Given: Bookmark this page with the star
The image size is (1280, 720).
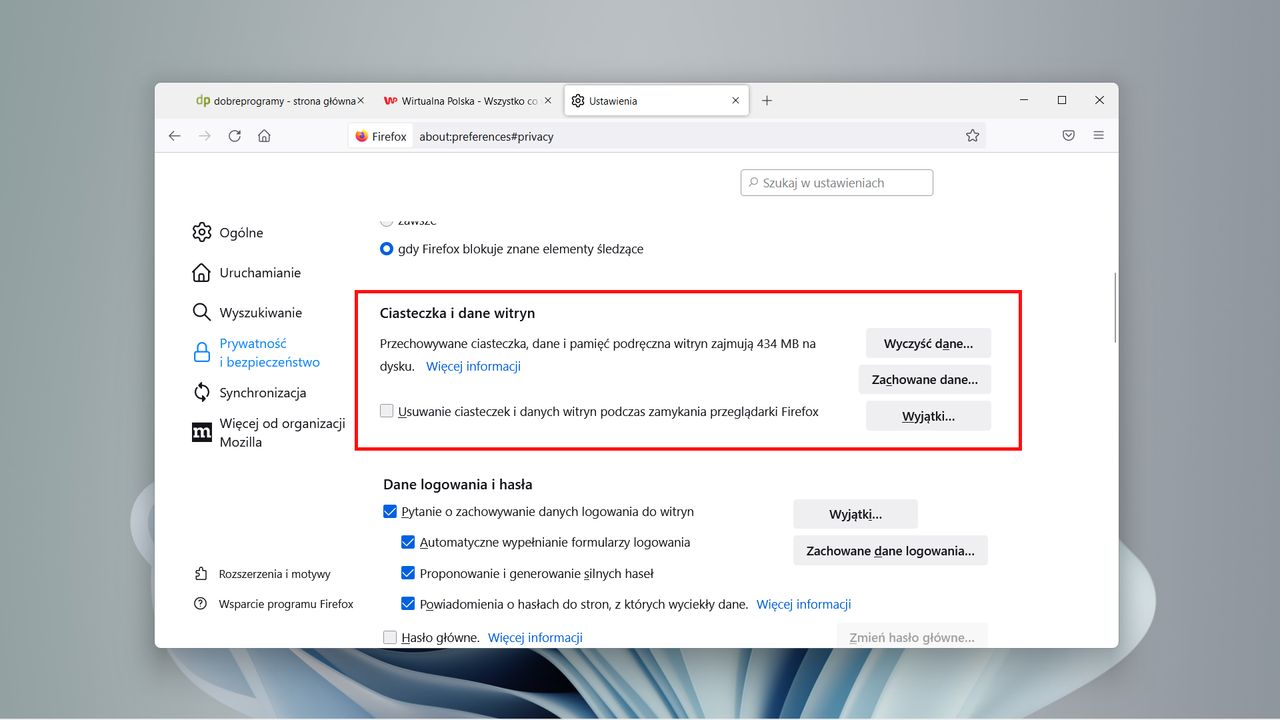Looking at the screenshot, I should 972,136.
